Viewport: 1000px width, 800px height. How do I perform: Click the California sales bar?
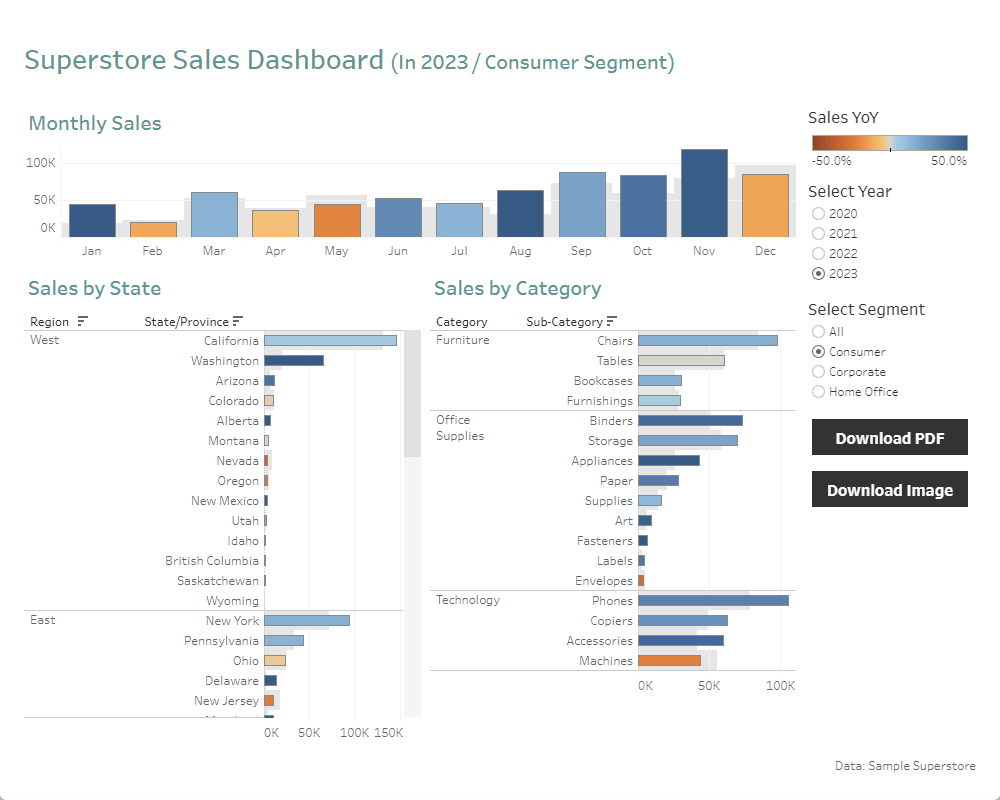pos(330,341)
